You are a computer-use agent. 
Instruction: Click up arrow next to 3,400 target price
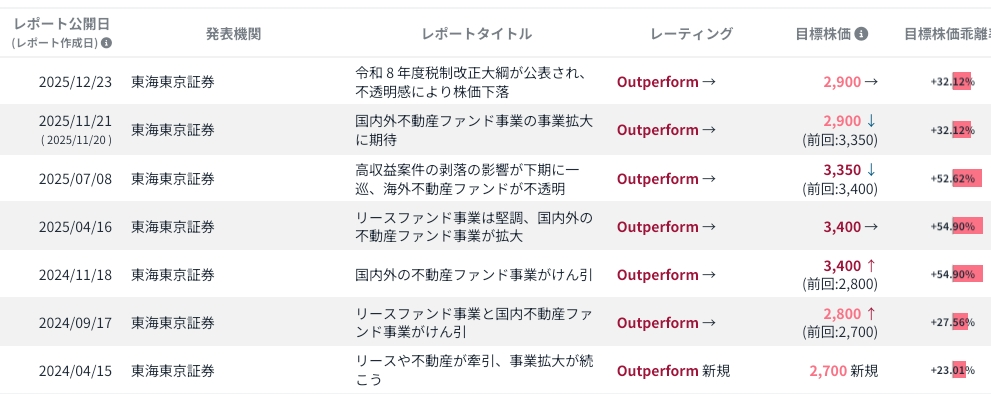click(870, 266)
